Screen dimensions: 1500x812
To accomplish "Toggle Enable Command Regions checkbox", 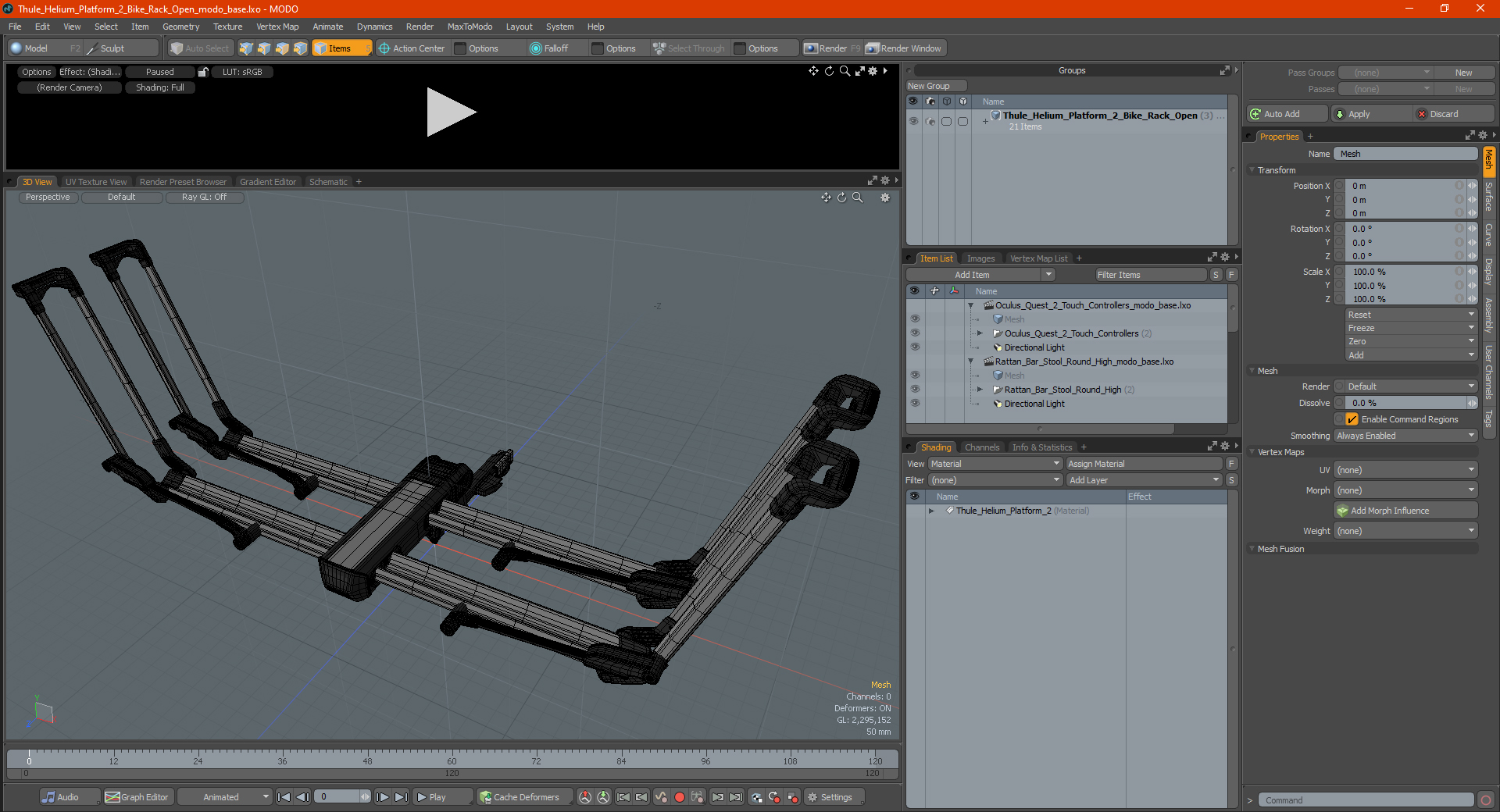I will pos(1352,419).
